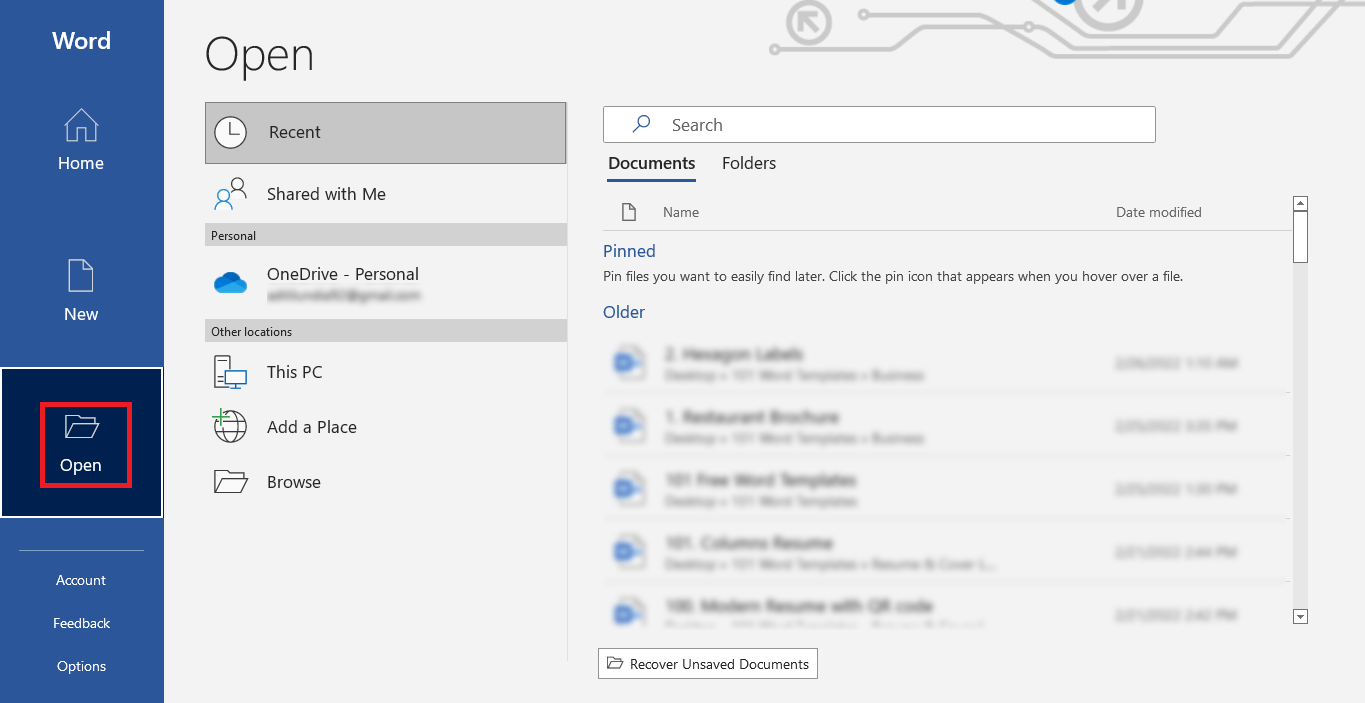Select the Recent clock icon

231,132
